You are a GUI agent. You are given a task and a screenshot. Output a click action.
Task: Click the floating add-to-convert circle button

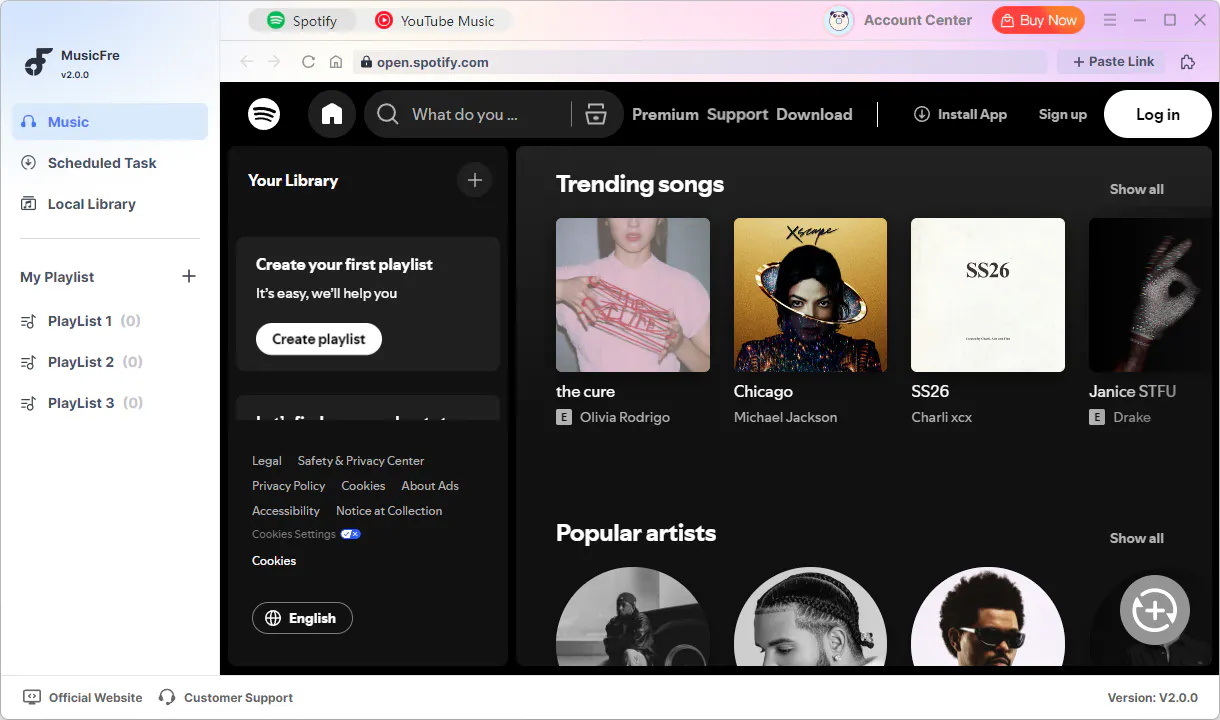coord(1155,609)
